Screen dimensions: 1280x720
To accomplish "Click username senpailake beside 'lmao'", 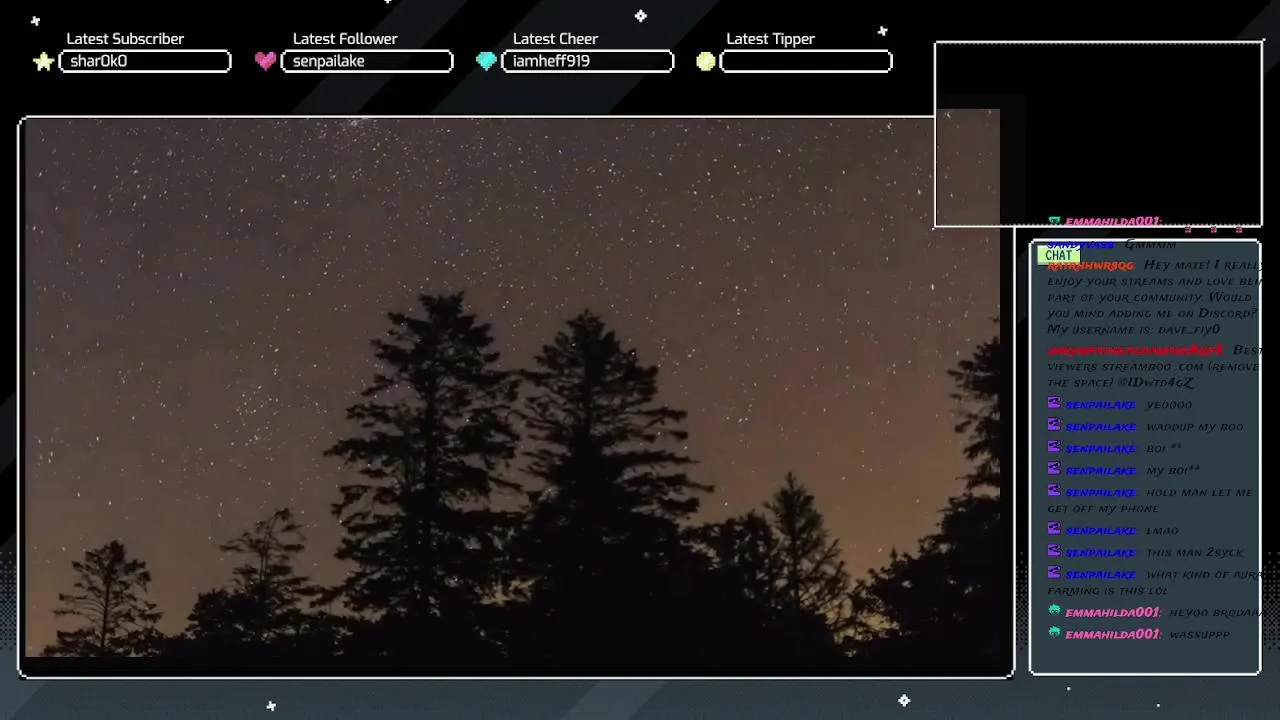I will point(1101,531).
